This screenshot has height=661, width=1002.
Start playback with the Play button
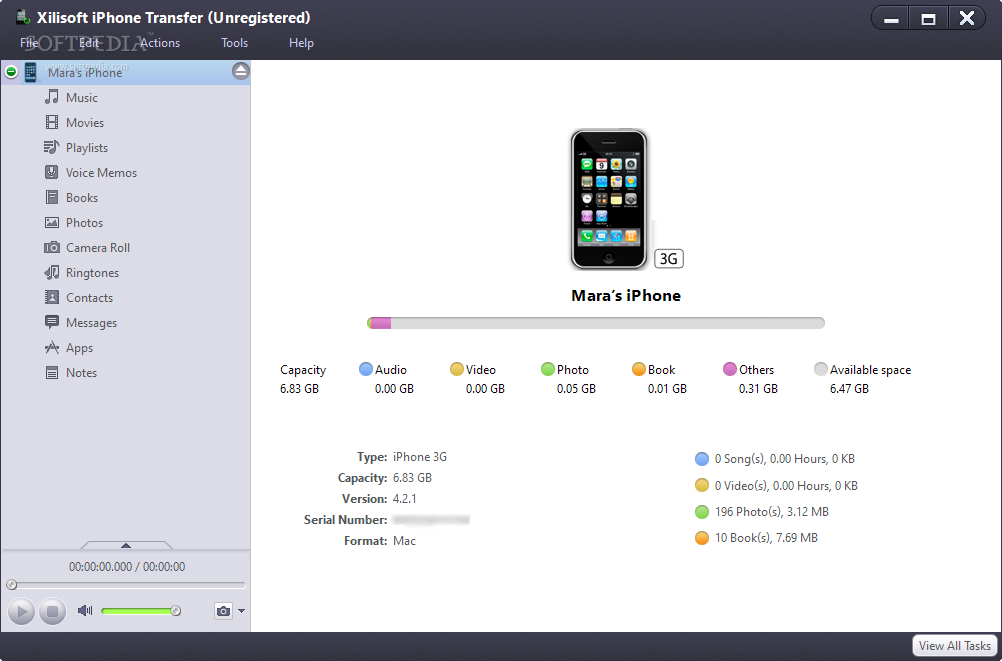[x=21, y=612]
